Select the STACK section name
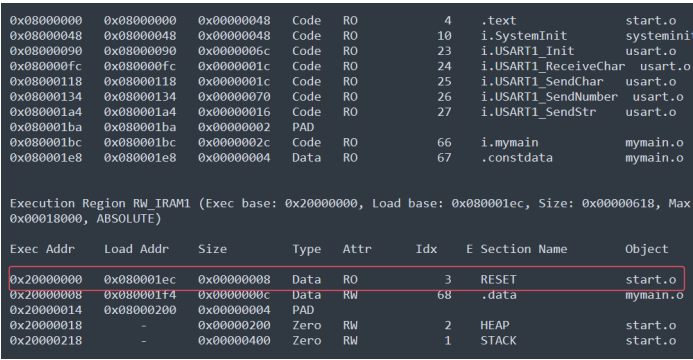 coord(499,341)
